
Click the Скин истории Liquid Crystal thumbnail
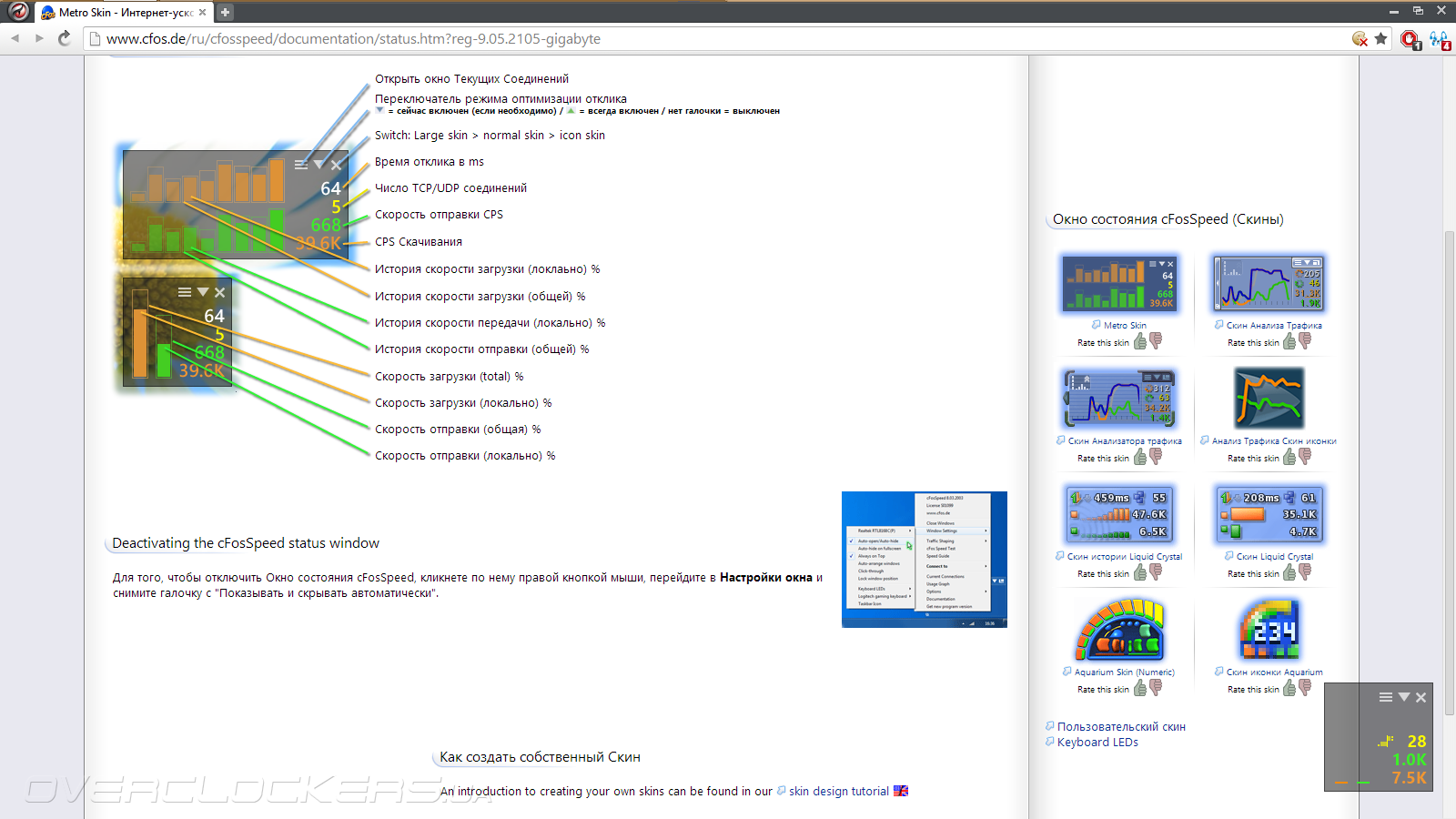pos(1119,513)
